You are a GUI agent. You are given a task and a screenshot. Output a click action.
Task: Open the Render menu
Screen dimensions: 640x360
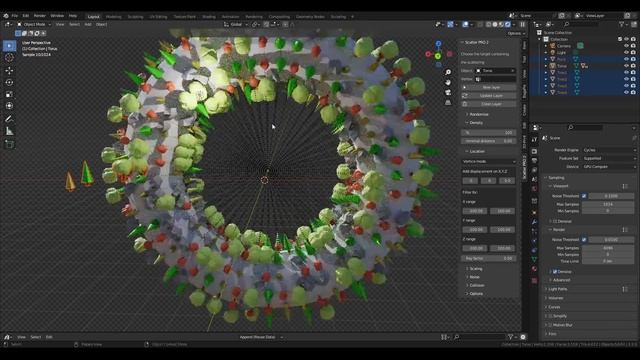pos(40,16)
